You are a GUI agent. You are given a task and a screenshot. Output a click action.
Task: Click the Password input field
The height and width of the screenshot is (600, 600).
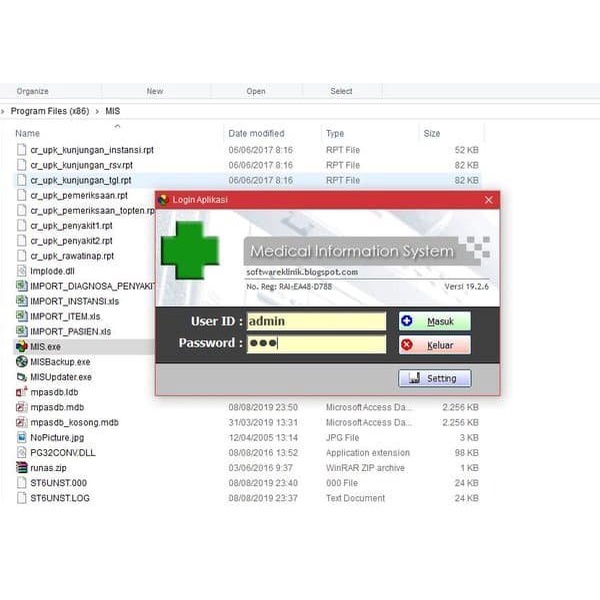click(x=316, y=343)
